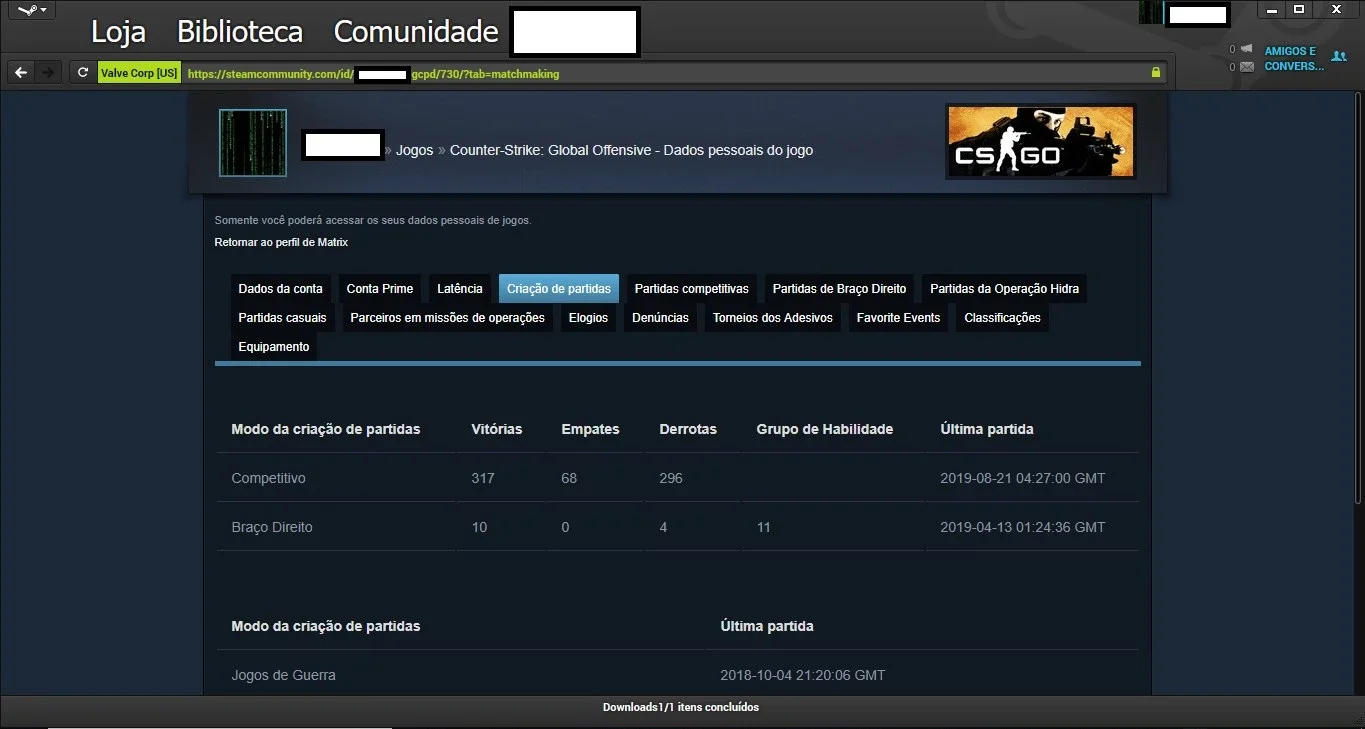Click the date 2019-04-13 01:24:36 GMT
The width and height of the screenshot is (1365, 729).
tap(1023, 527)
